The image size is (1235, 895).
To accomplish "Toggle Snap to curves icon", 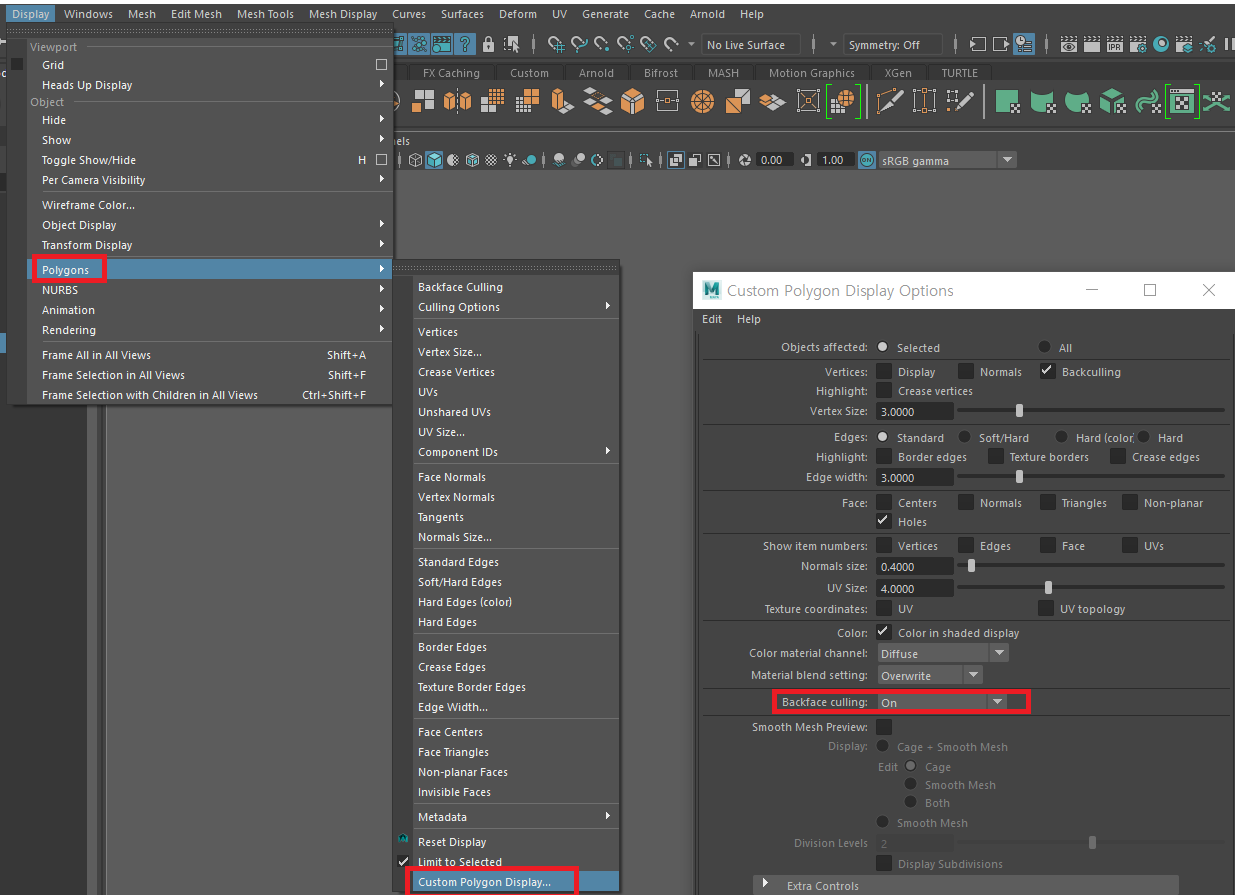I will [580, 45].
